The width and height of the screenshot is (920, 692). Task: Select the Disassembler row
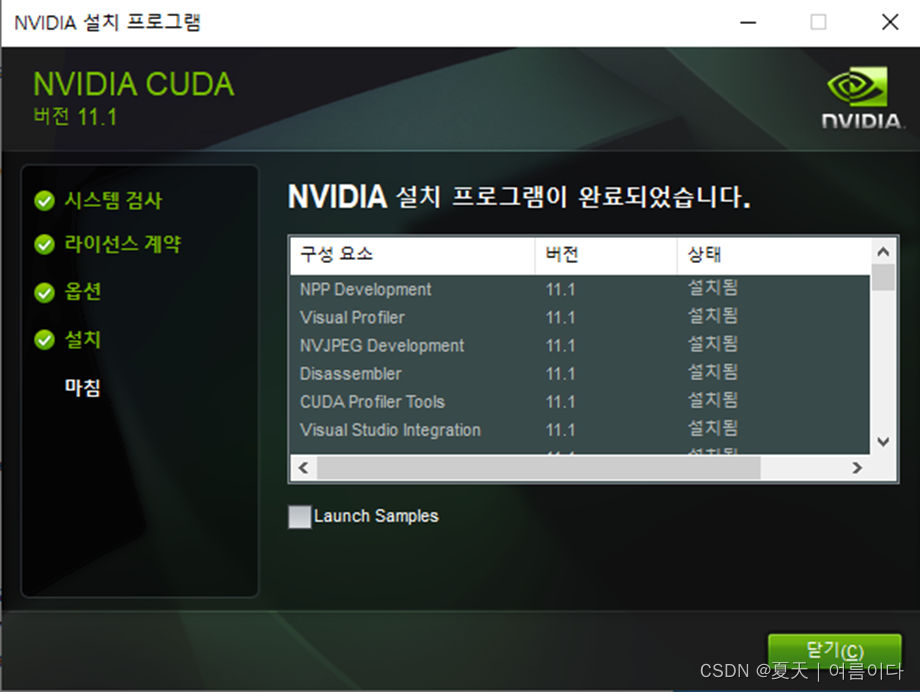(x=580, y=374)
